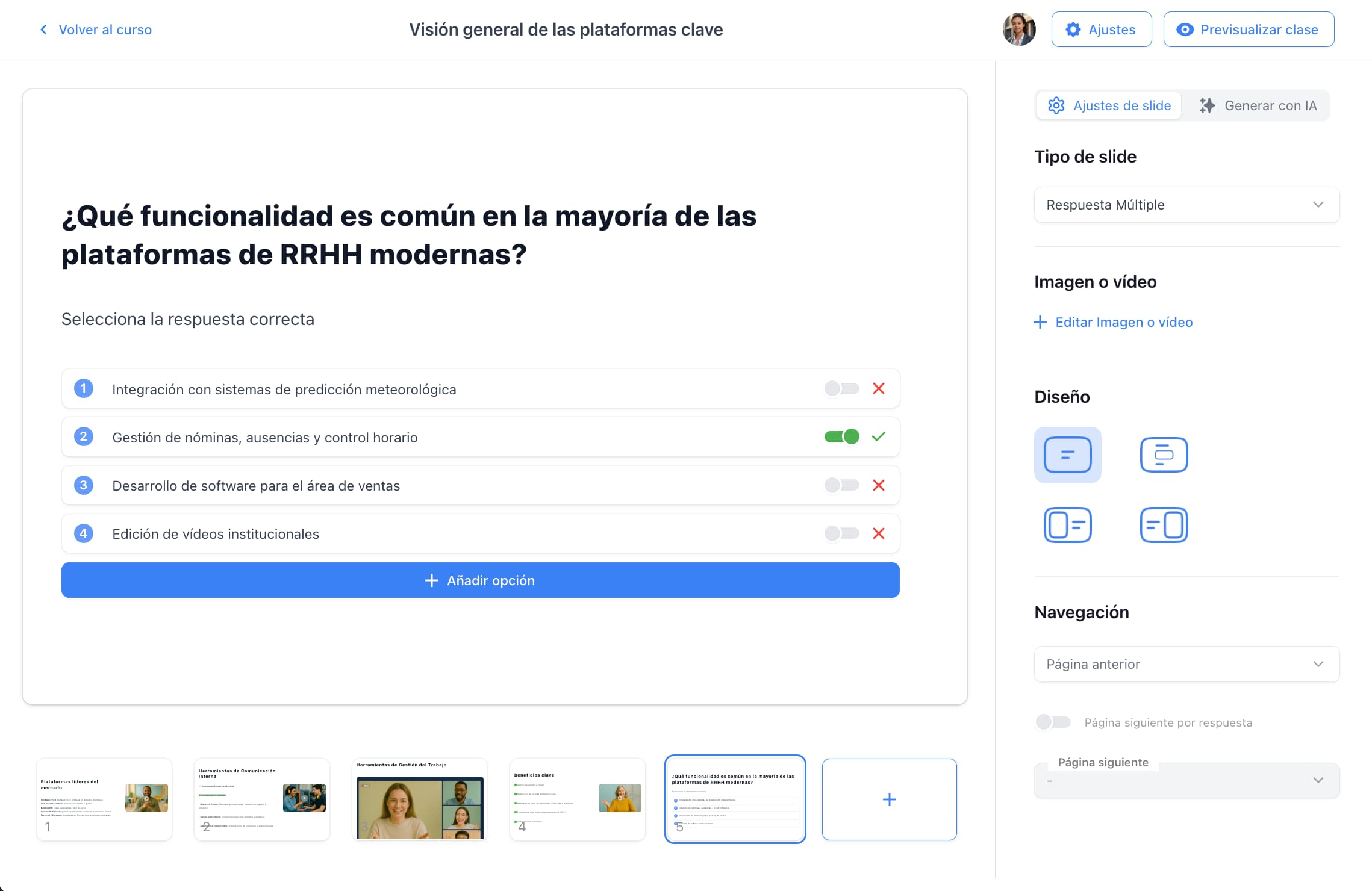Switch to the Generar con IA tab

click(1258, 105)
